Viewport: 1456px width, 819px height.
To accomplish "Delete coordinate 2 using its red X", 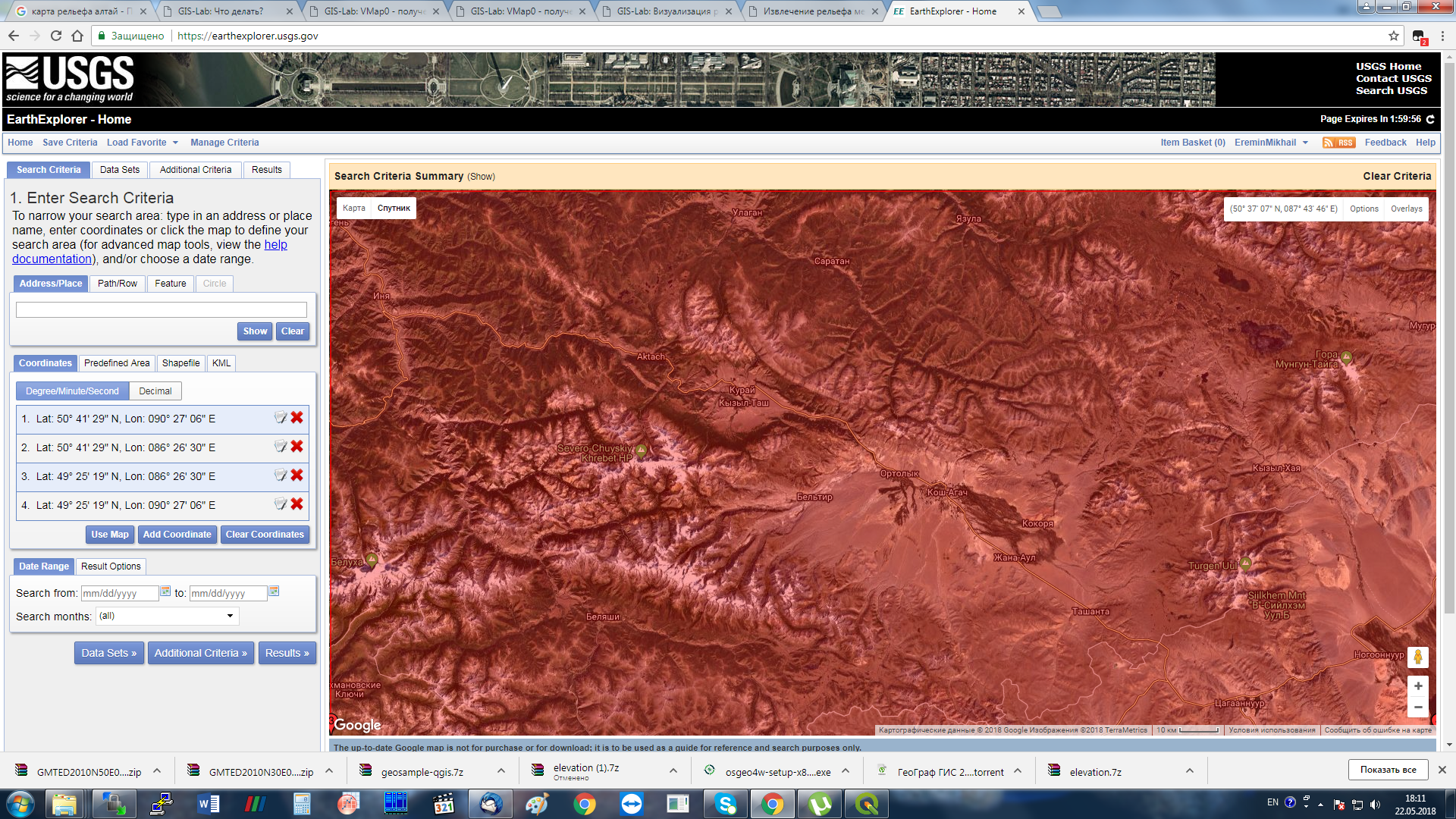I will click(x=297, y=447).
